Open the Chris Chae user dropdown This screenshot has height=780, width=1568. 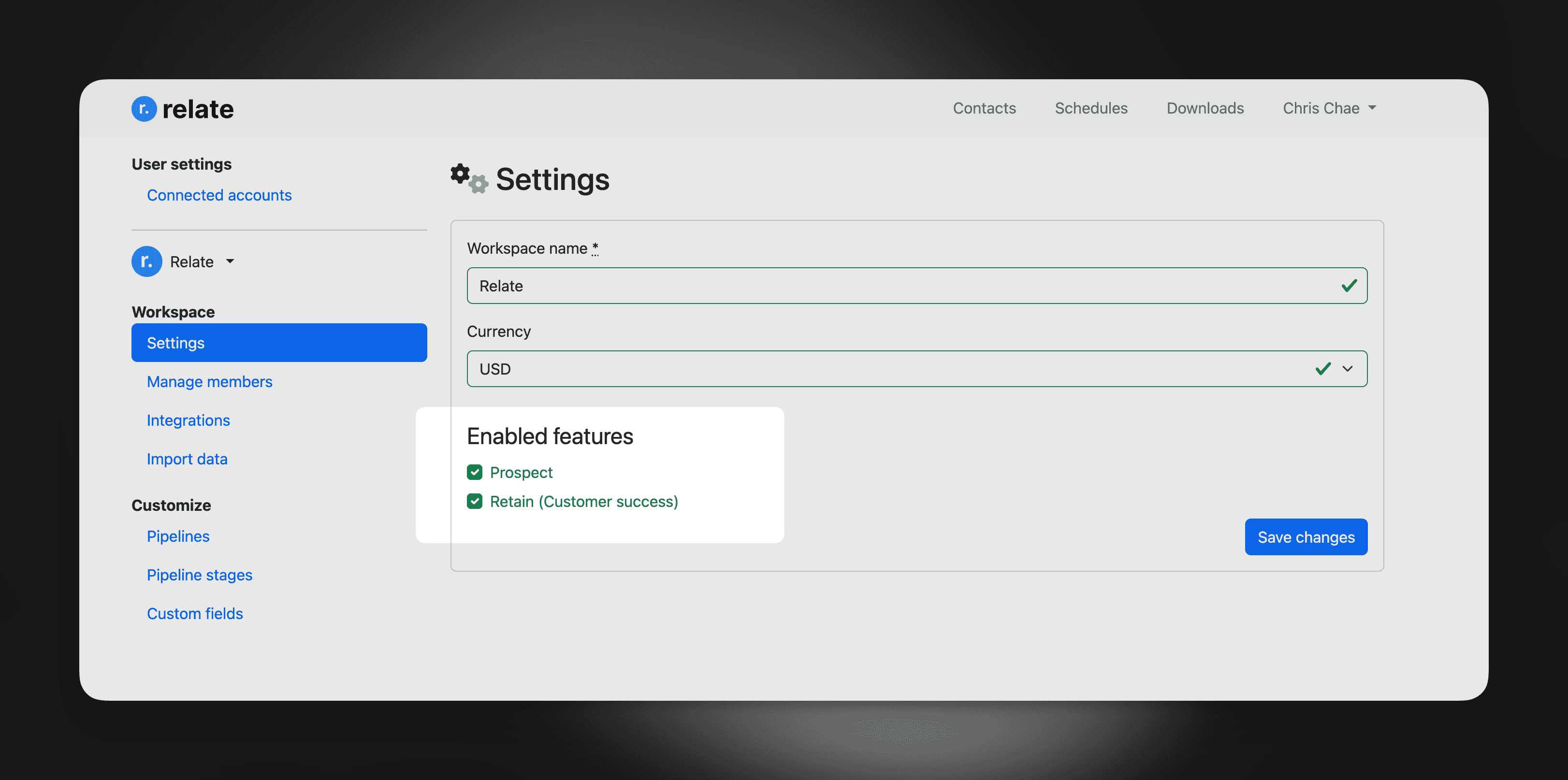point(1329,108)
